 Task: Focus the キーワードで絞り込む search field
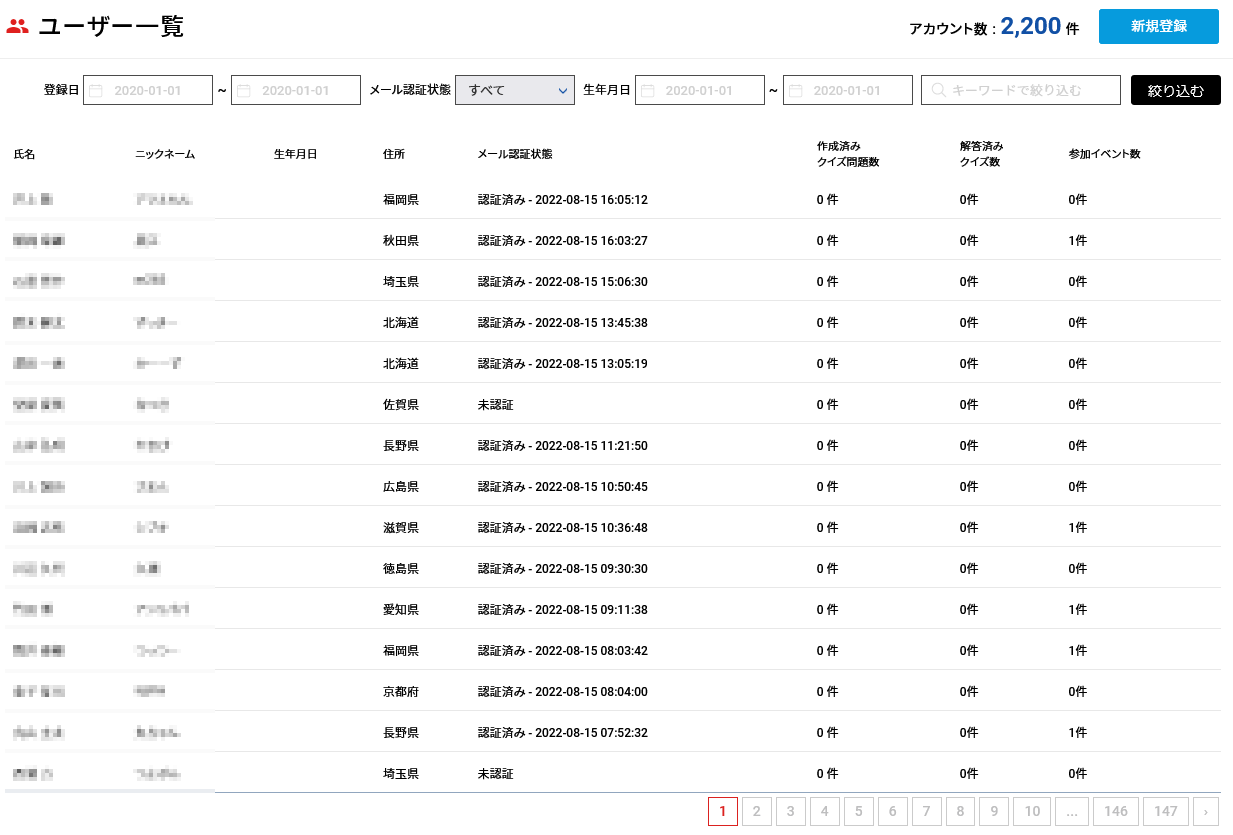click(x=1030, y=91)
